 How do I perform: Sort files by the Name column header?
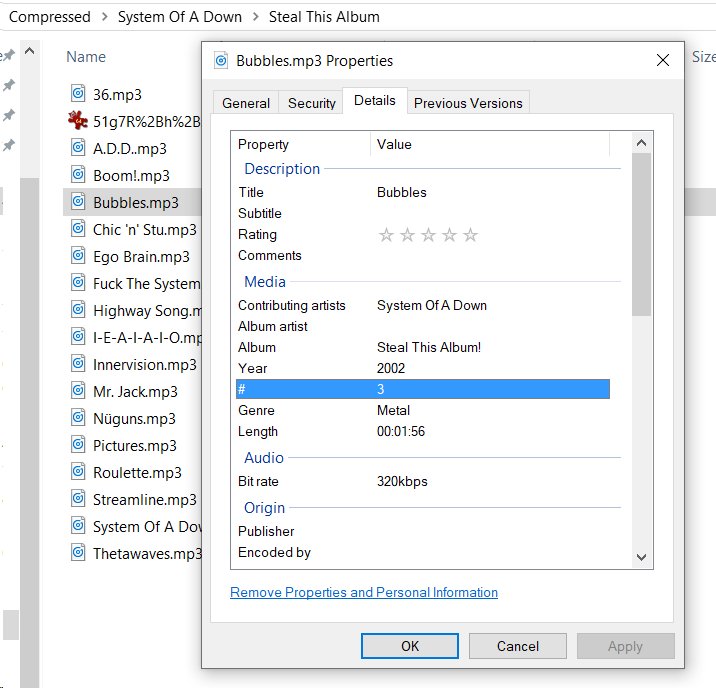coord(86,57)
